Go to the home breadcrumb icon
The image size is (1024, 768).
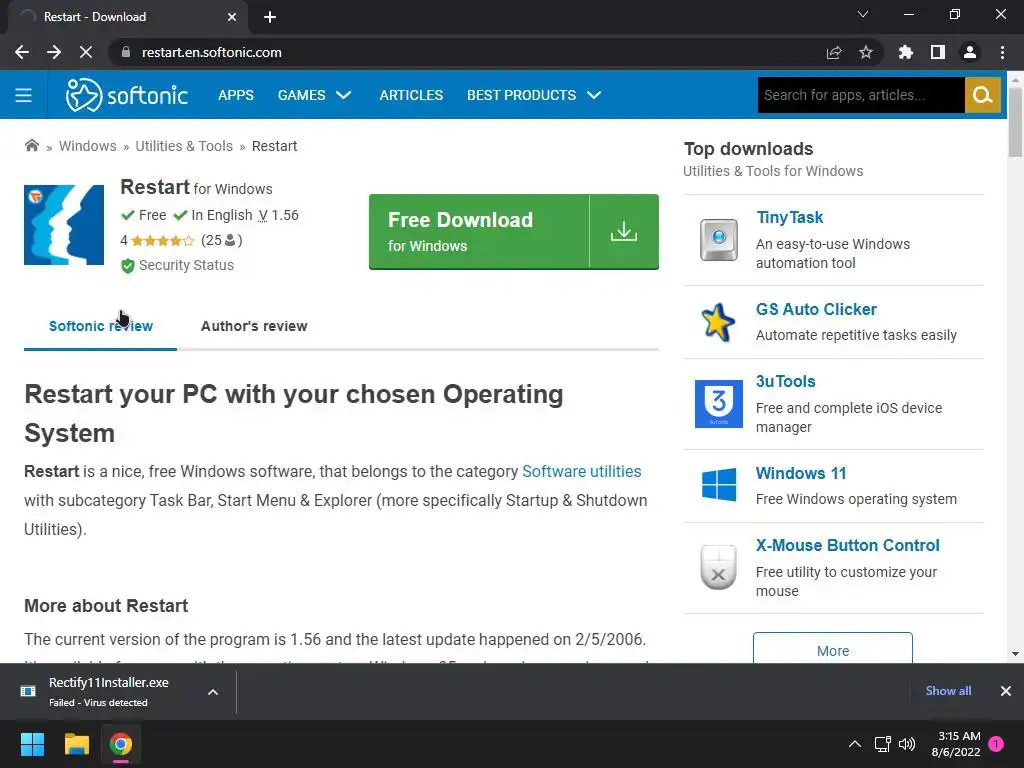coord(31,146)
